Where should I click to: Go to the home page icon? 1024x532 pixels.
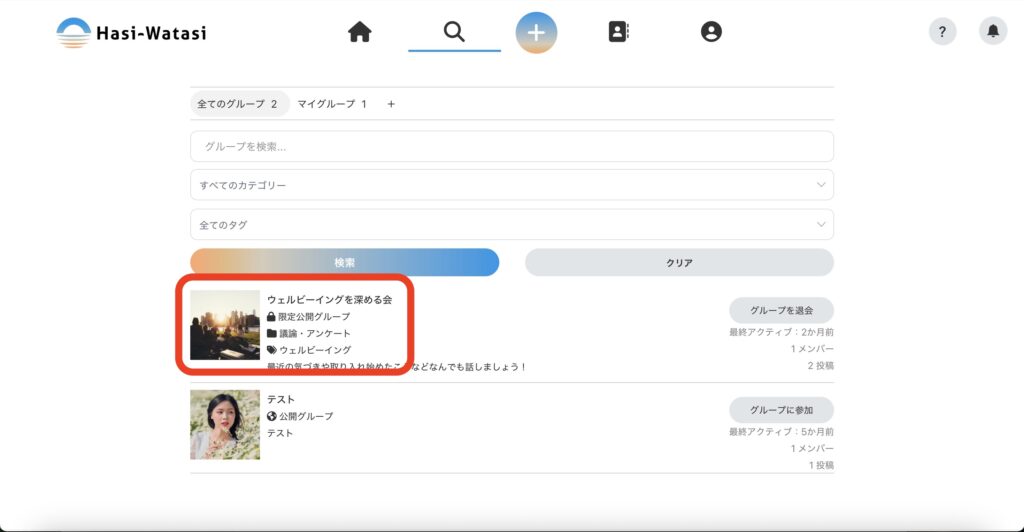click(360, 32)
